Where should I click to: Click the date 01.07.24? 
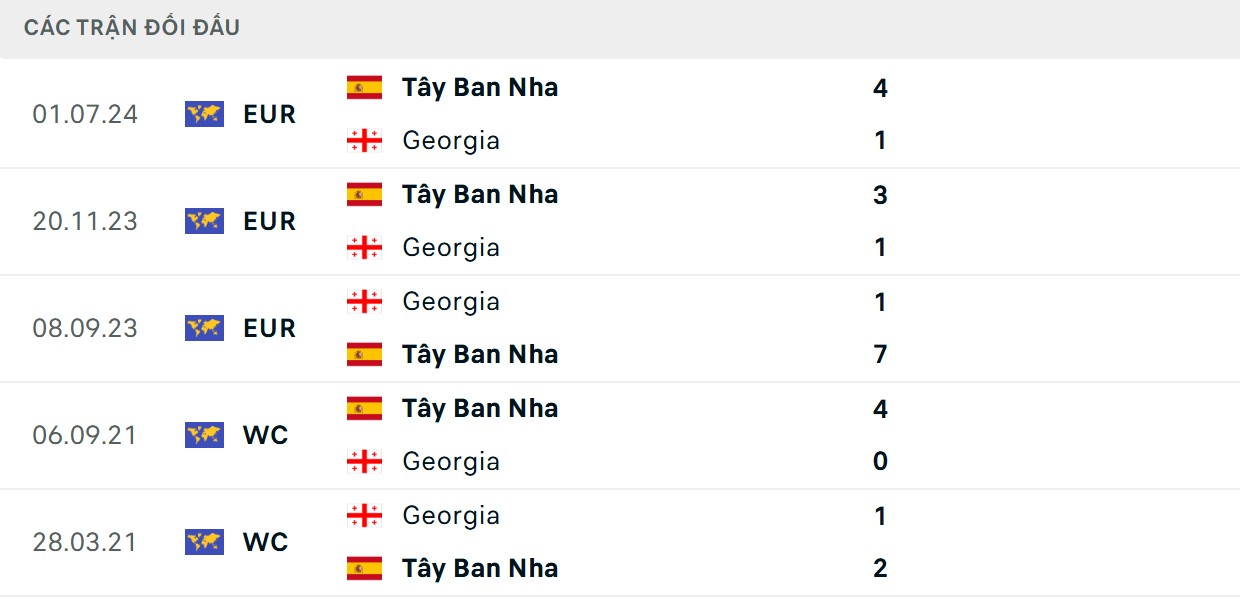tap(86, 114)
